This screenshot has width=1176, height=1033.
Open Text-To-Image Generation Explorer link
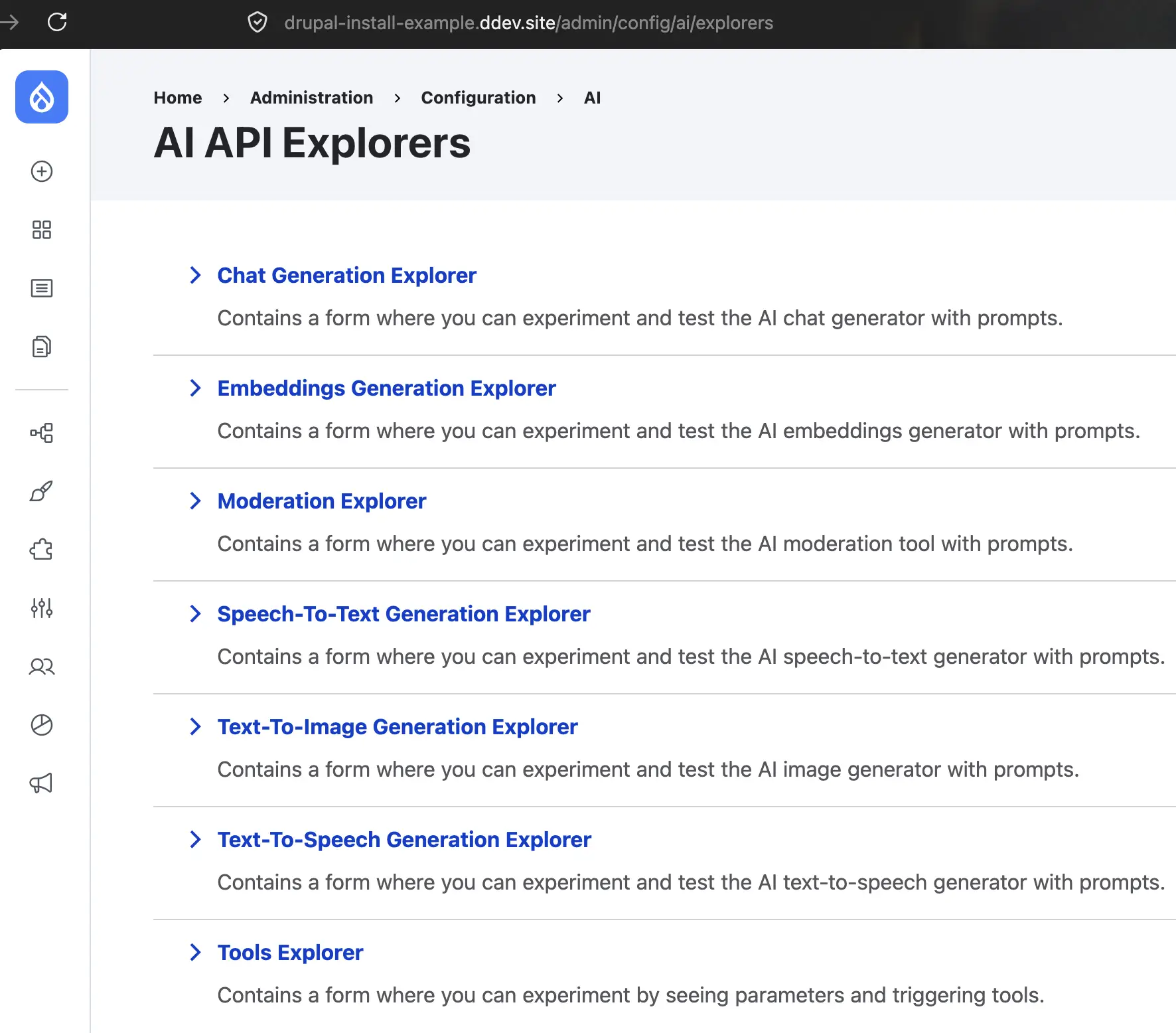[398, 727]
